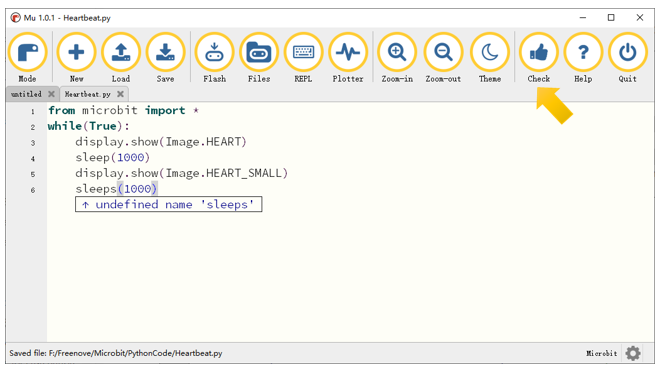Open the settings gear in status bar
Viewport: 662px width, 369px height.
point(633,353)
